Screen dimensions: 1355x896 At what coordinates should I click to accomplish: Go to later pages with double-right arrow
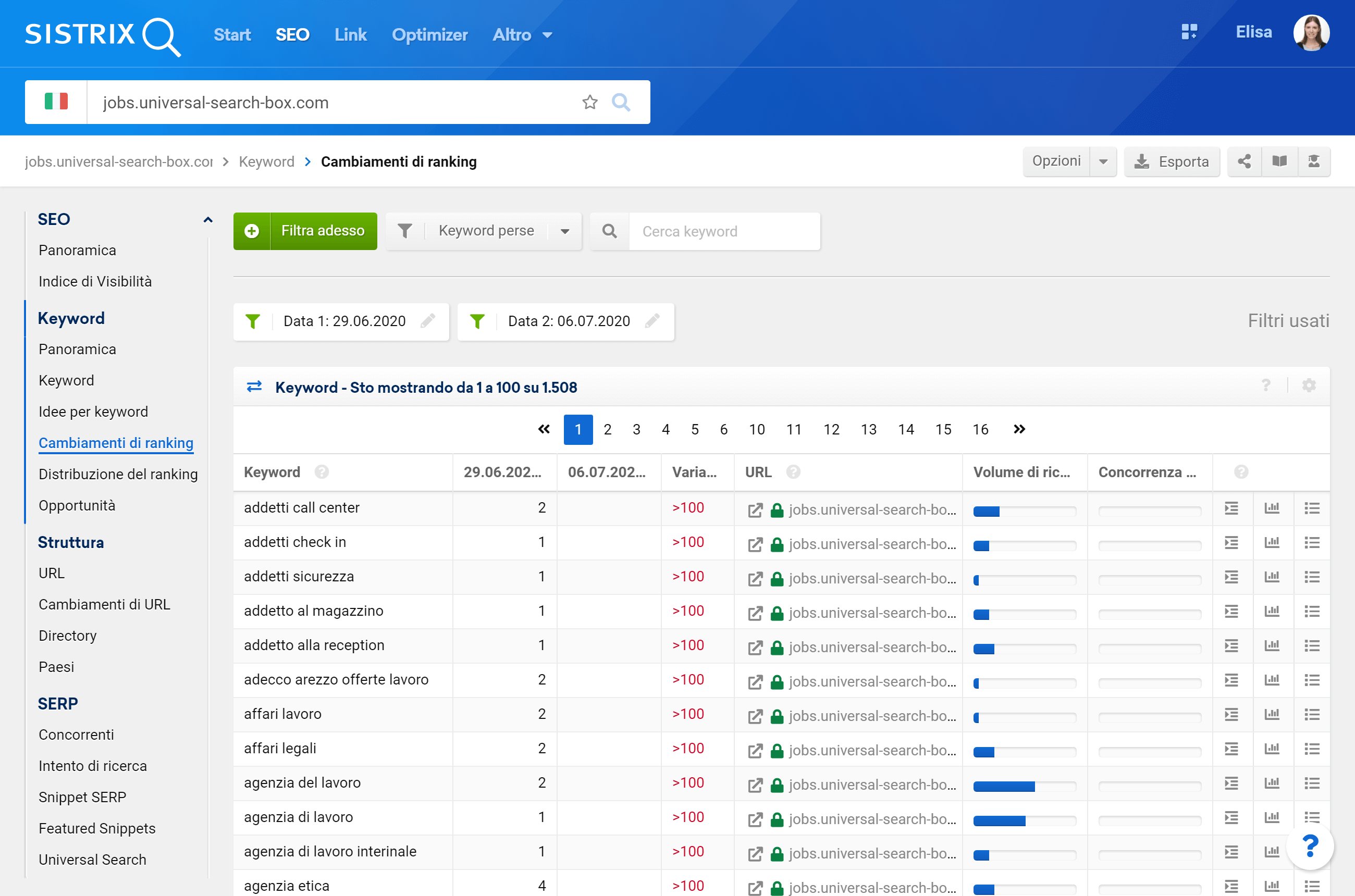[x=1019, y=429]
